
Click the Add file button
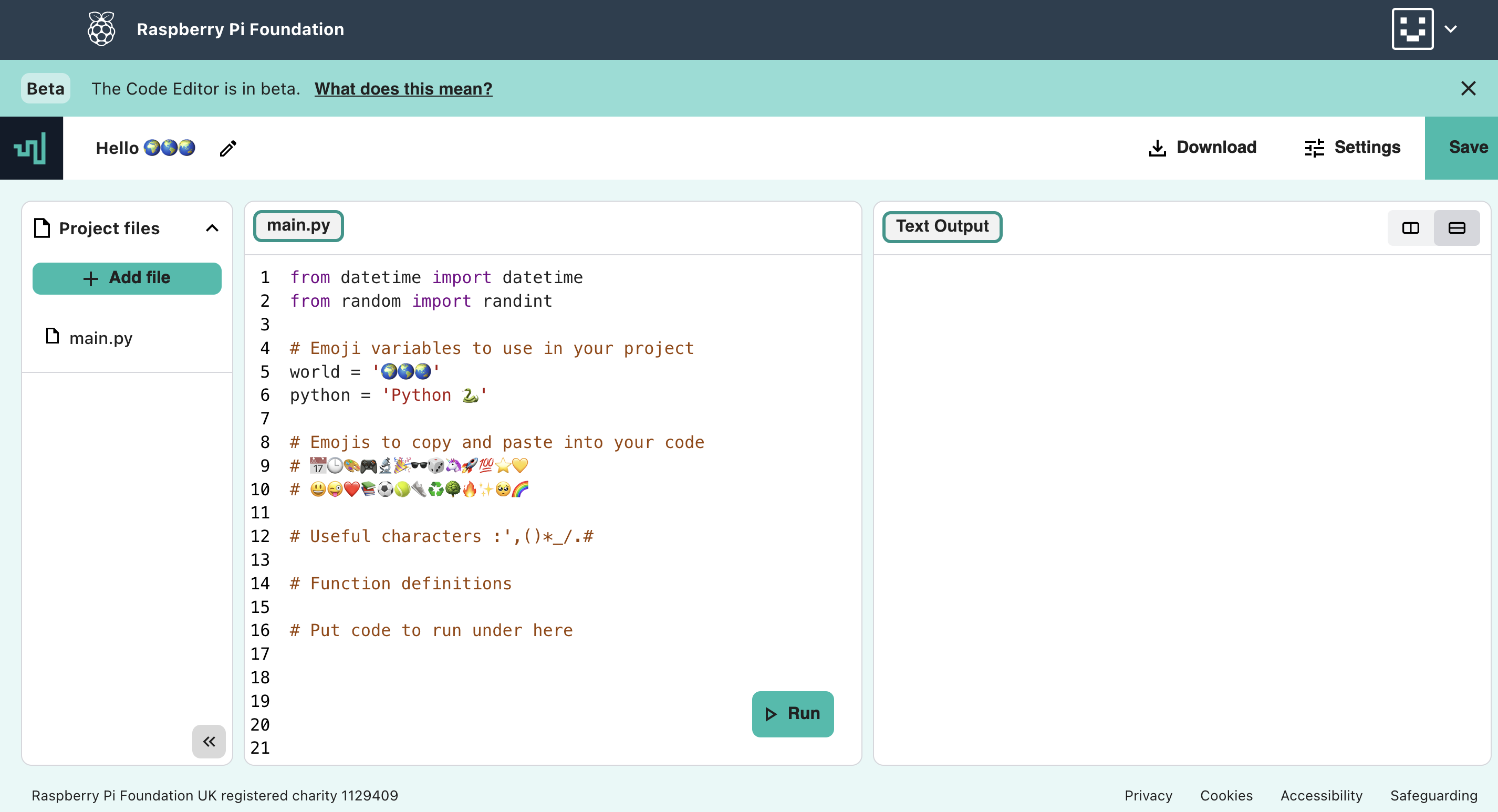click(127, 278)
